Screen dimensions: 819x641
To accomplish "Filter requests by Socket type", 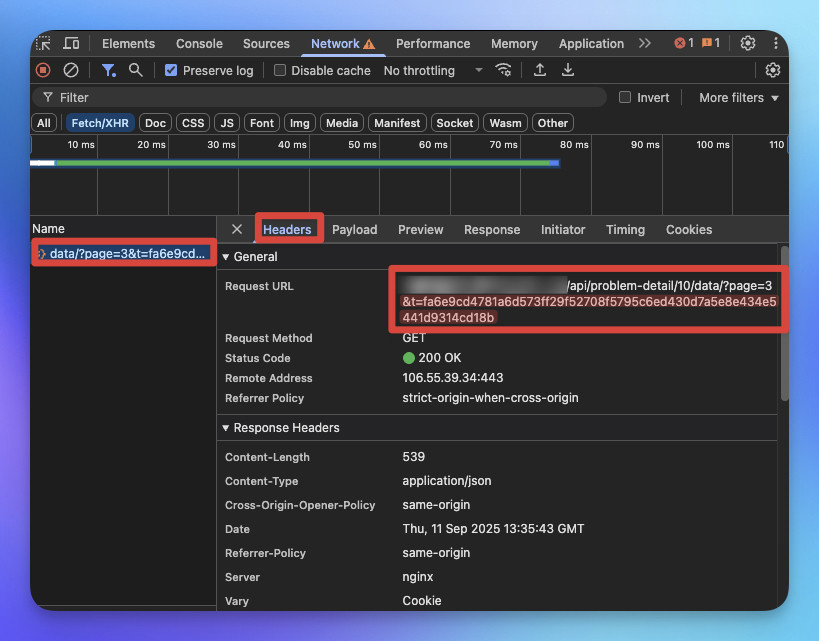I will [x=454, y=123].
